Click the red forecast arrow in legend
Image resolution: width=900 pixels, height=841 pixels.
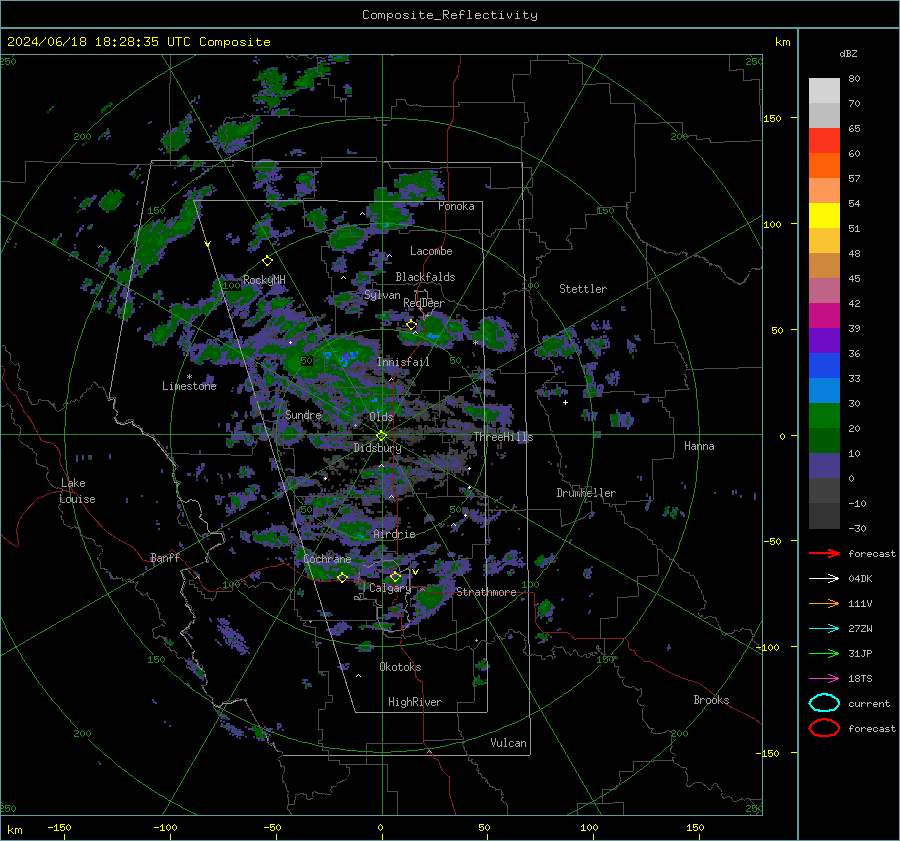point(824,553)
